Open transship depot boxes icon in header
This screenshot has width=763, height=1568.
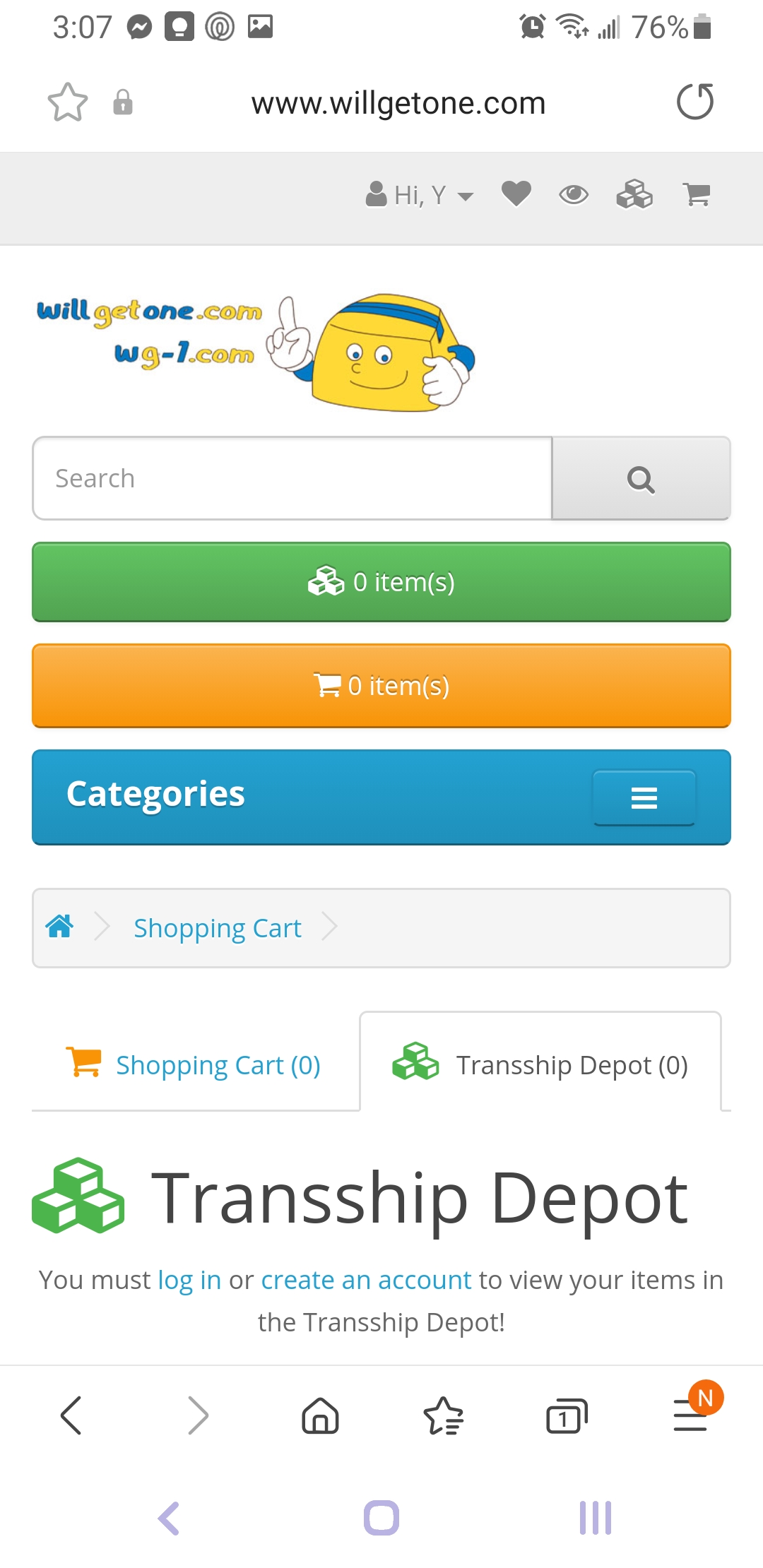point(634,194)
